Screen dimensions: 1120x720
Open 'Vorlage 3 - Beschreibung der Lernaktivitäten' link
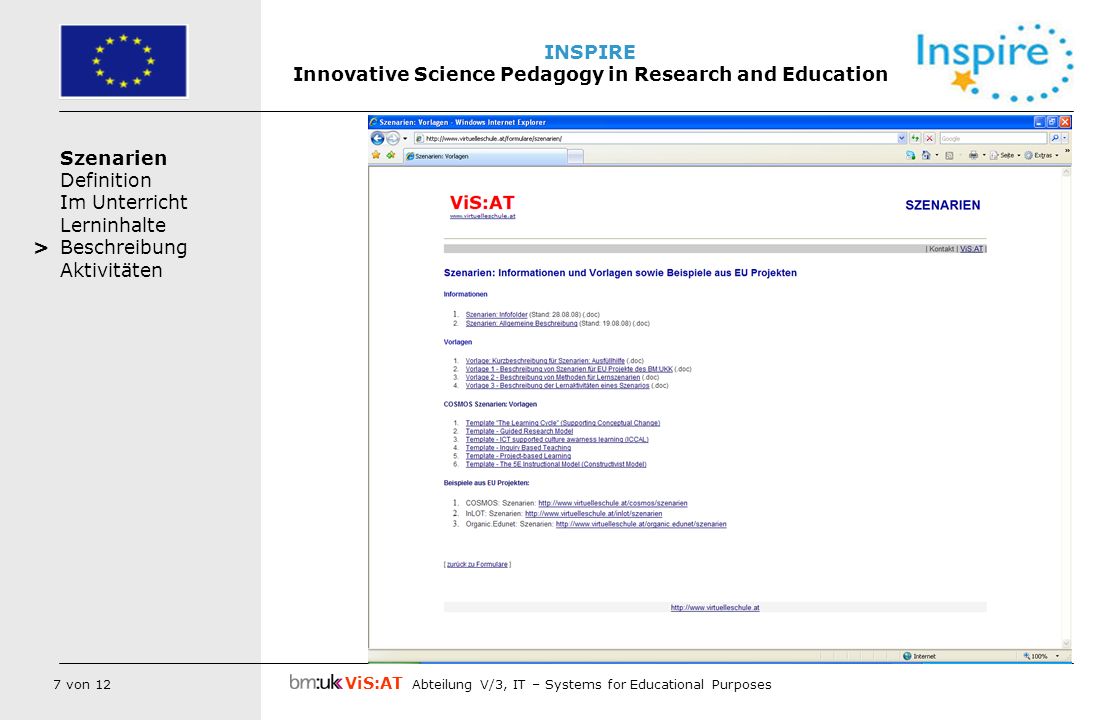click(x=558, y=386)
